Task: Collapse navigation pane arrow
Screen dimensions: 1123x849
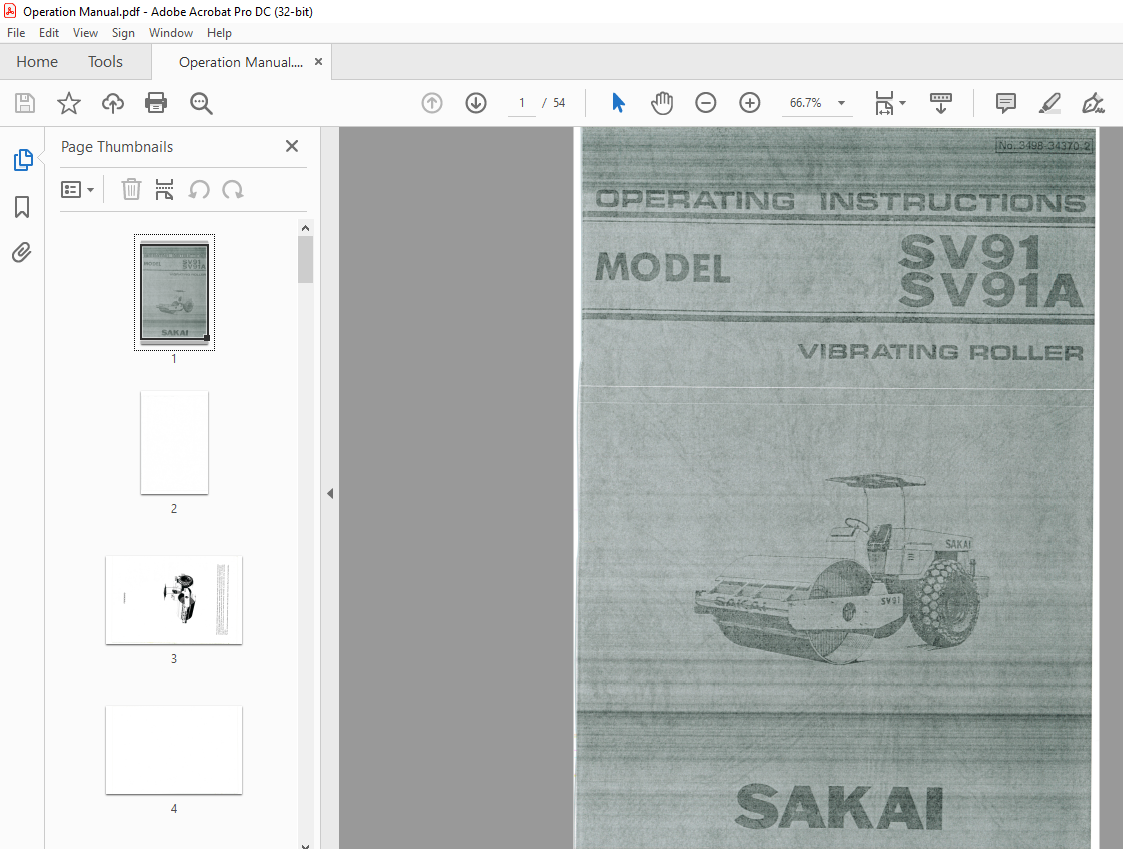Action: (330, 494)
